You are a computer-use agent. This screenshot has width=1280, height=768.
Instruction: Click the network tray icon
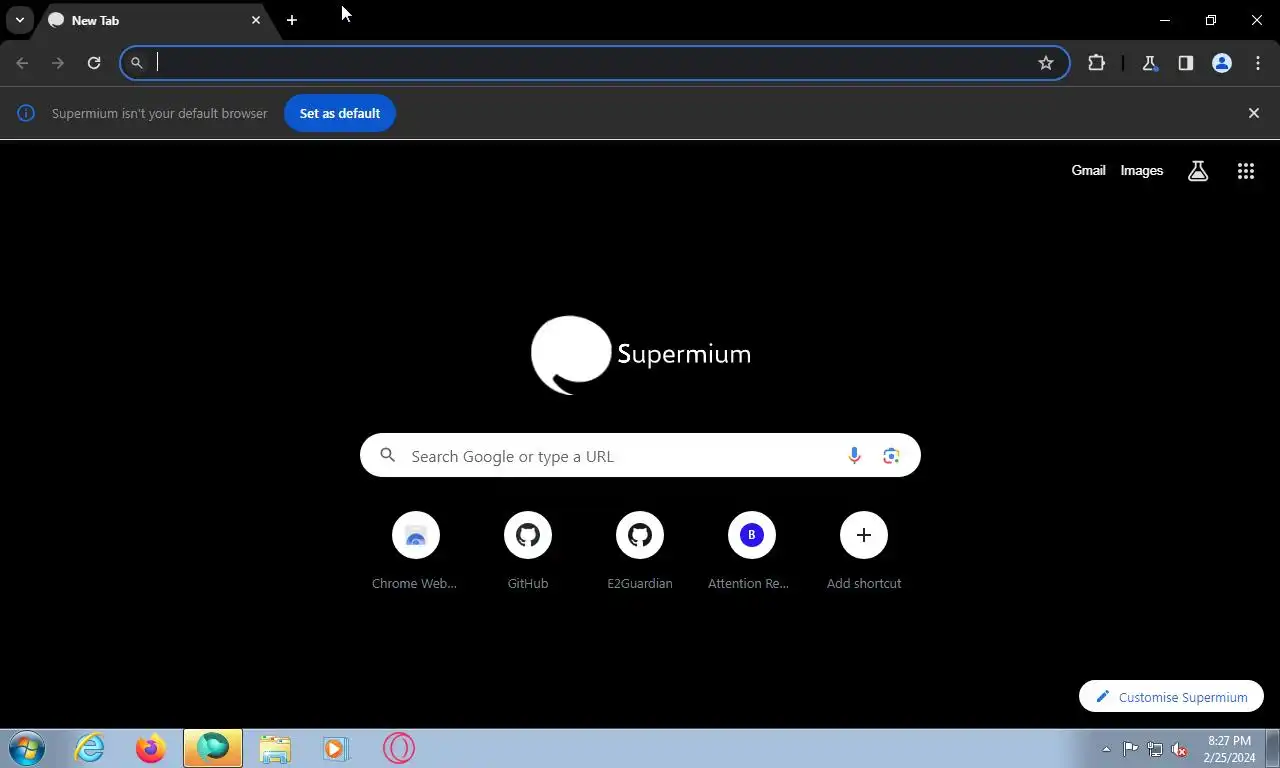point(1155,749)
